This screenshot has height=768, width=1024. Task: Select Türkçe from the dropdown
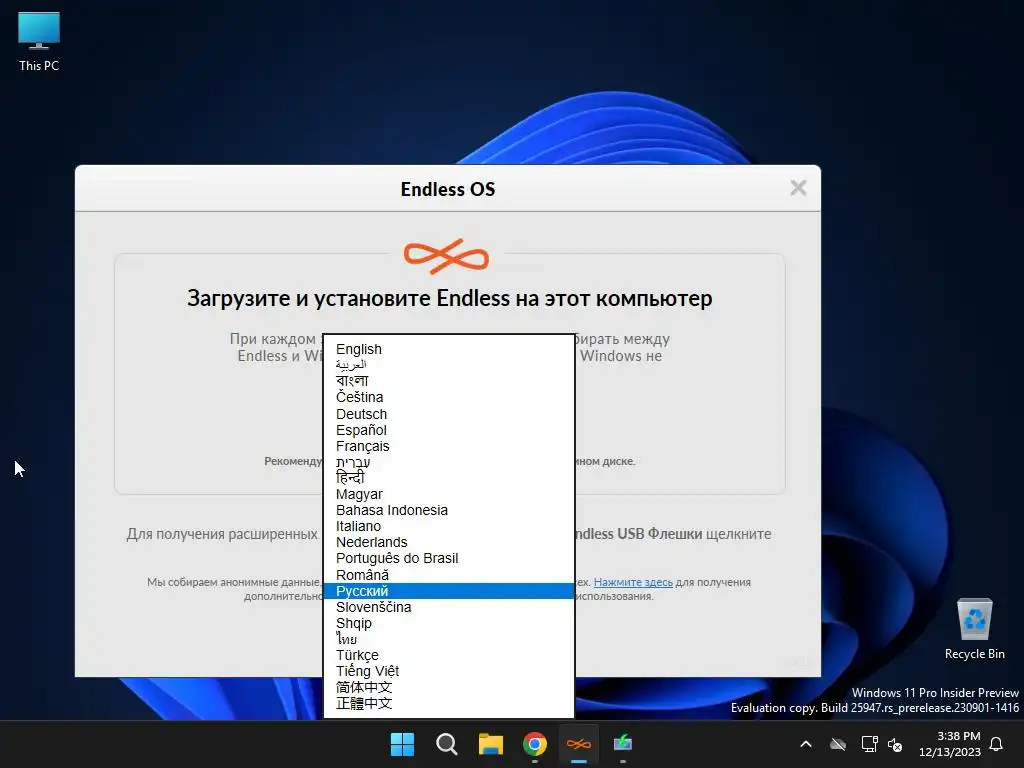point(449,655)
